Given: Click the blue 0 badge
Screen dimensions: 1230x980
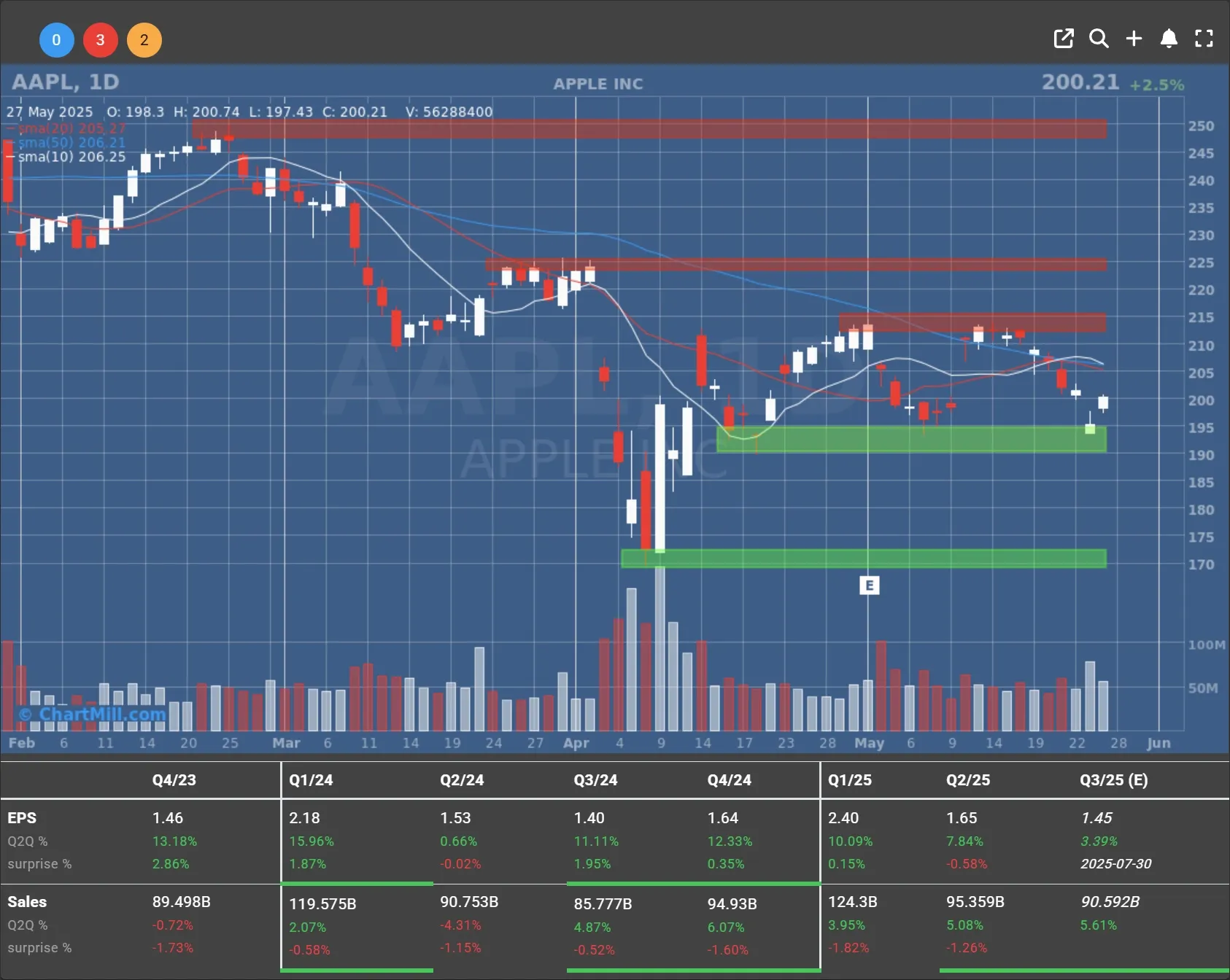Looking at the screenshot, I should click(56, 40).
